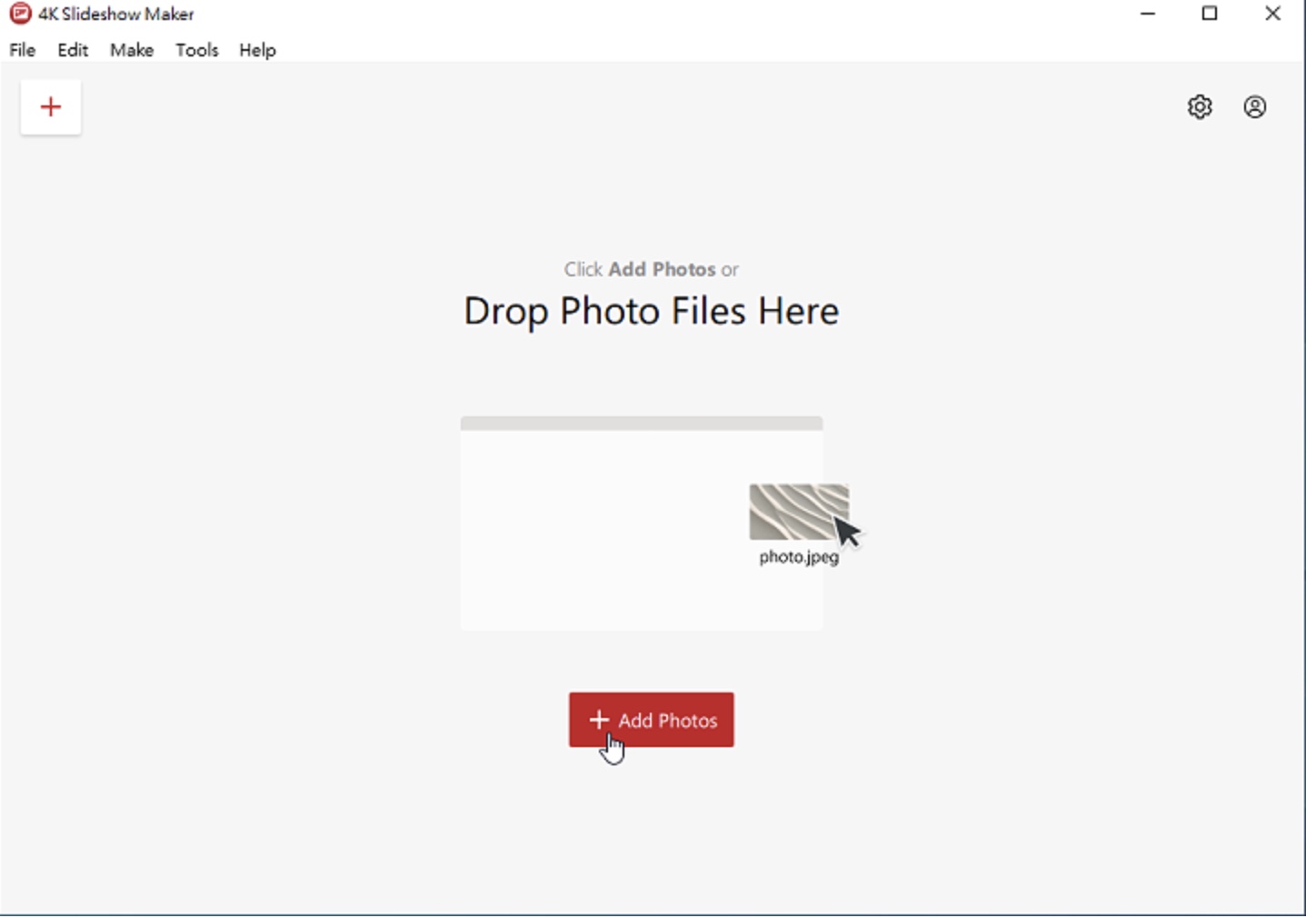Open settings via the gear icon
This screenshot has height=918, width=1316.
1200,107
